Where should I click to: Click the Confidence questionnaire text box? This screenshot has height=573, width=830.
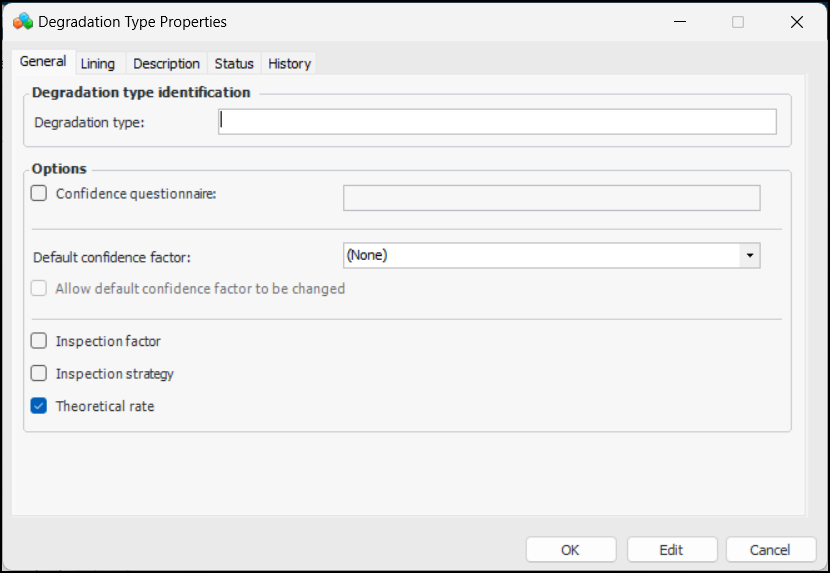point(551,198)
